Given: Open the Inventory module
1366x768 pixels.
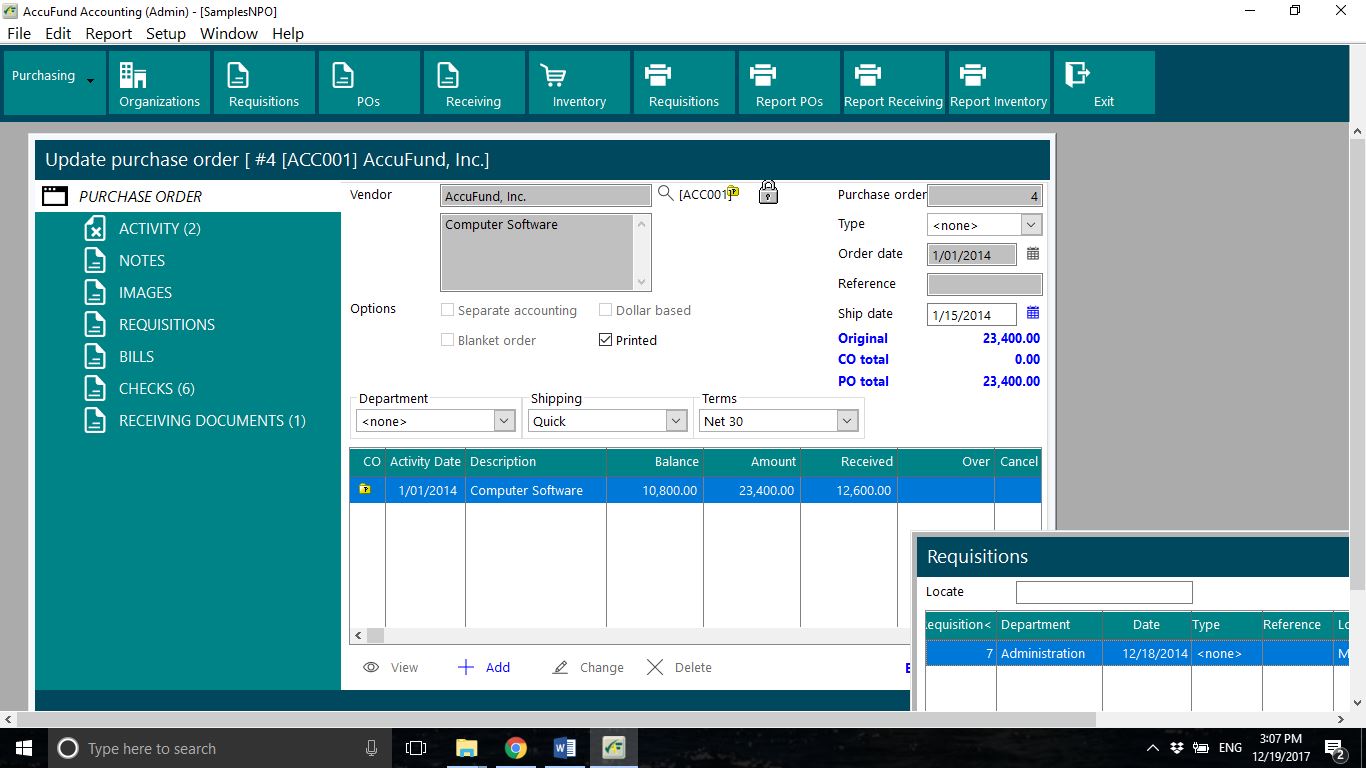Looking at the screenshot, I should click(x=578, y=82).
